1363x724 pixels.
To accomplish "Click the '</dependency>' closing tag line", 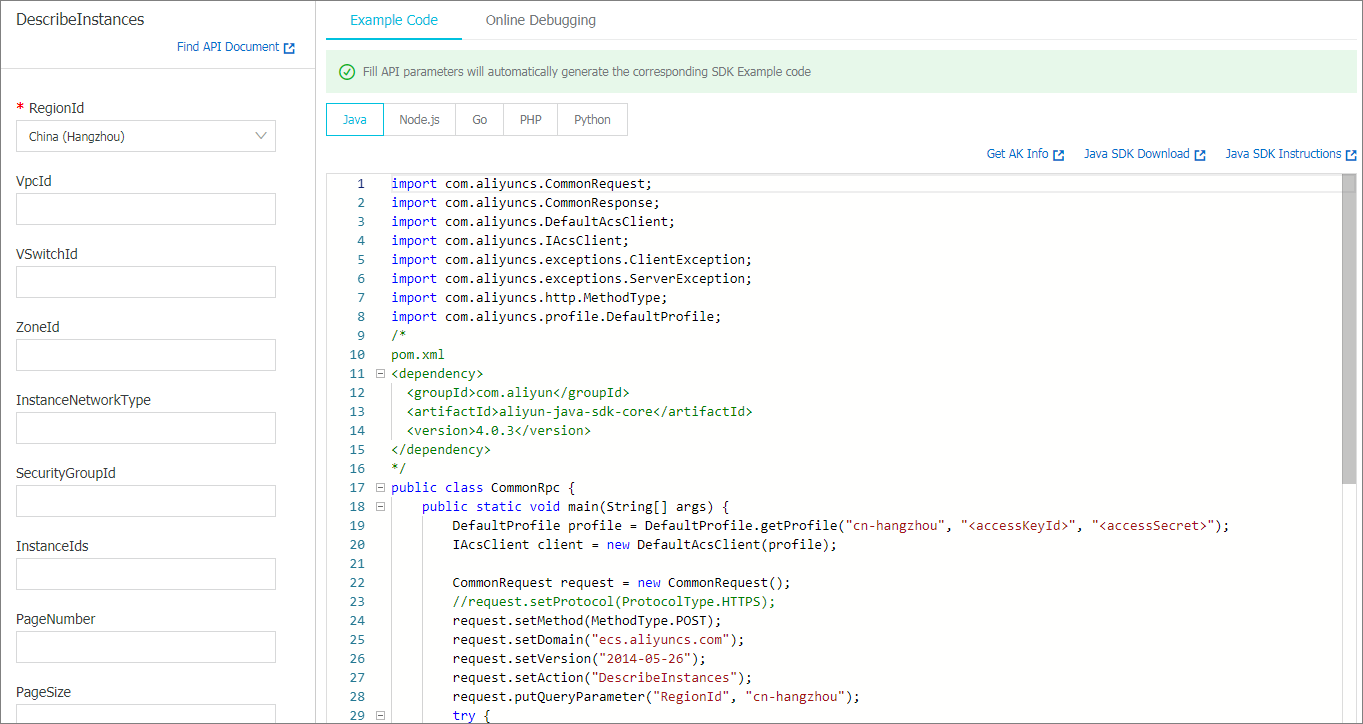I will (x=441, y=450).
